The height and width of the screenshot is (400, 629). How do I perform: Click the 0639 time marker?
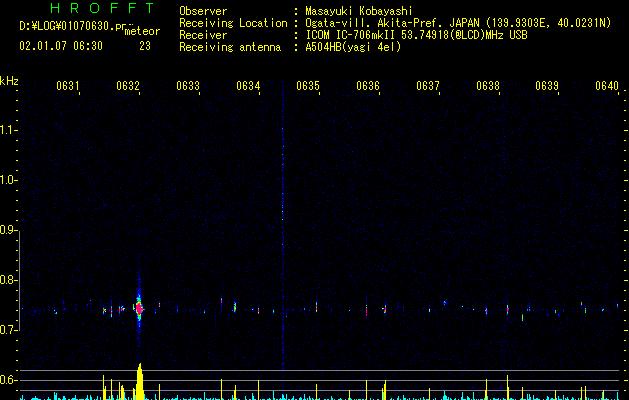[x=547, y=86]
